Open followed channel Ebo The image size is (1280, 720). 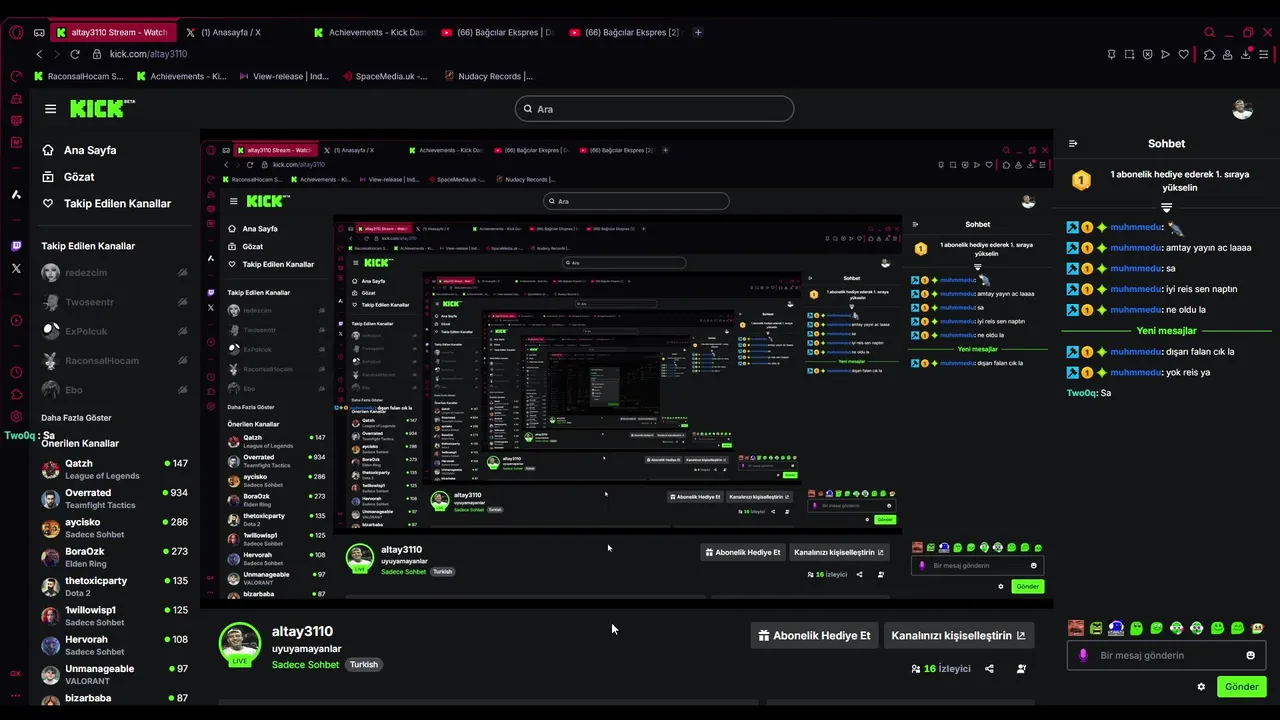pyautogui.click(x=115, y=390)
